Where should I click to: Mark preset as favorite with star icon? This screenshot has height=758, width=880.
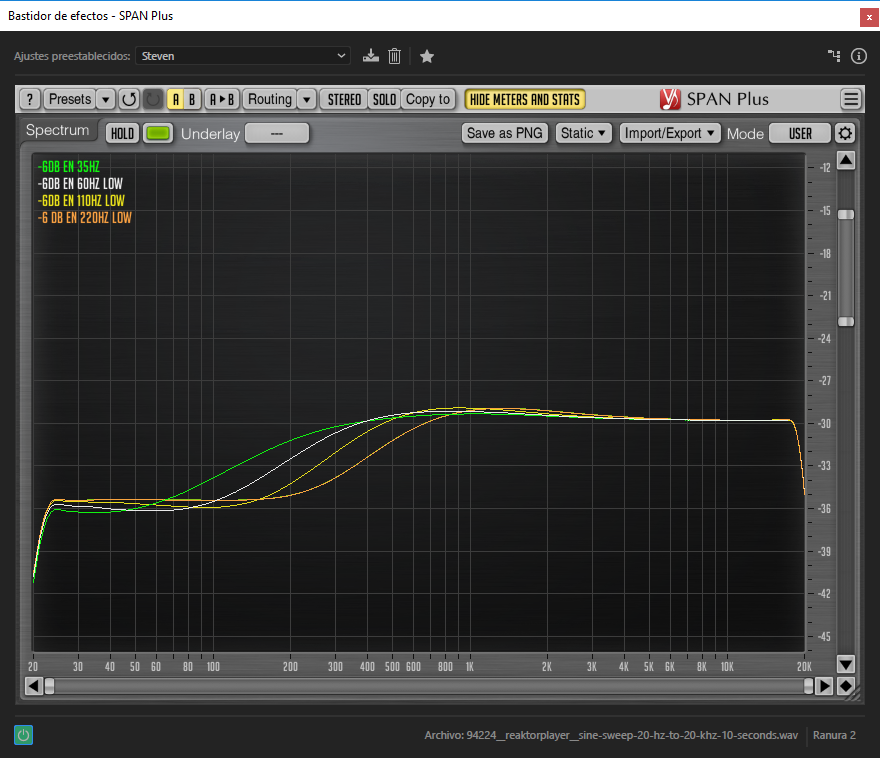[427, 56]
